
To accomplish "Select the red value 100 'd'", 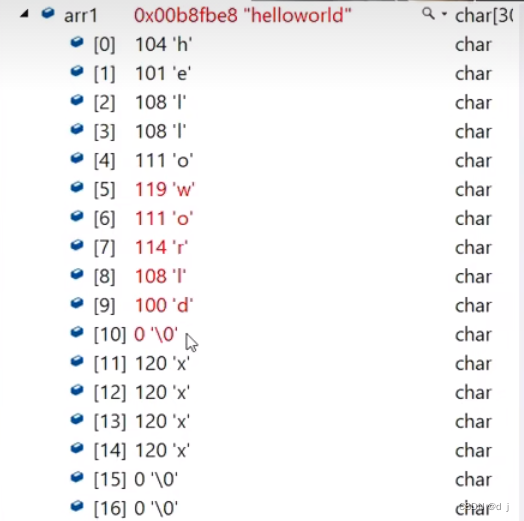I will pyautogui.click(x=164, y=305).
